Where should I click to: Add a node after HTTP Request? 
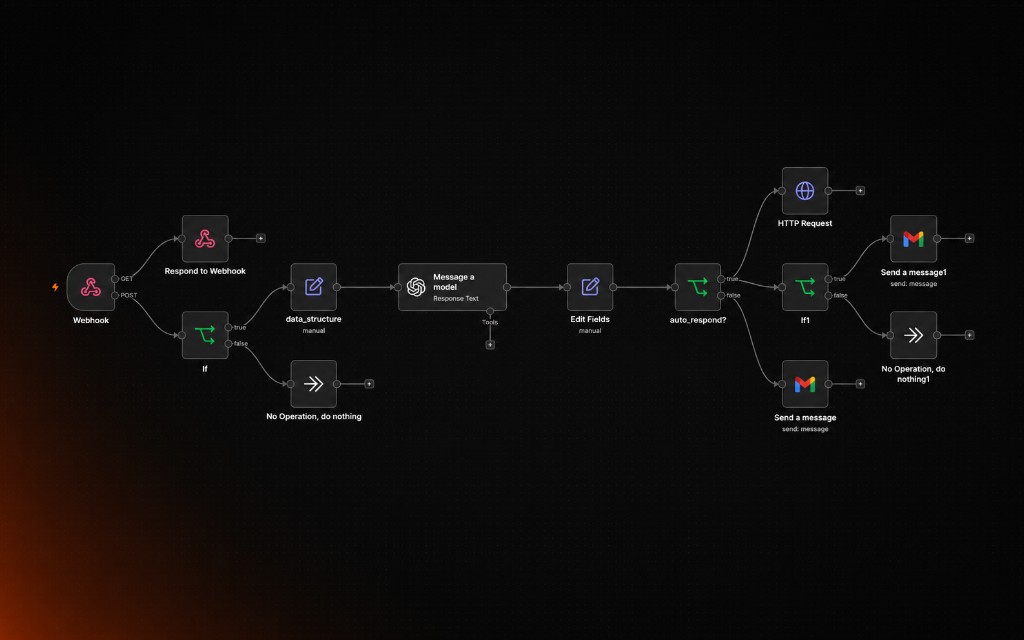click(x=860, y=191)
